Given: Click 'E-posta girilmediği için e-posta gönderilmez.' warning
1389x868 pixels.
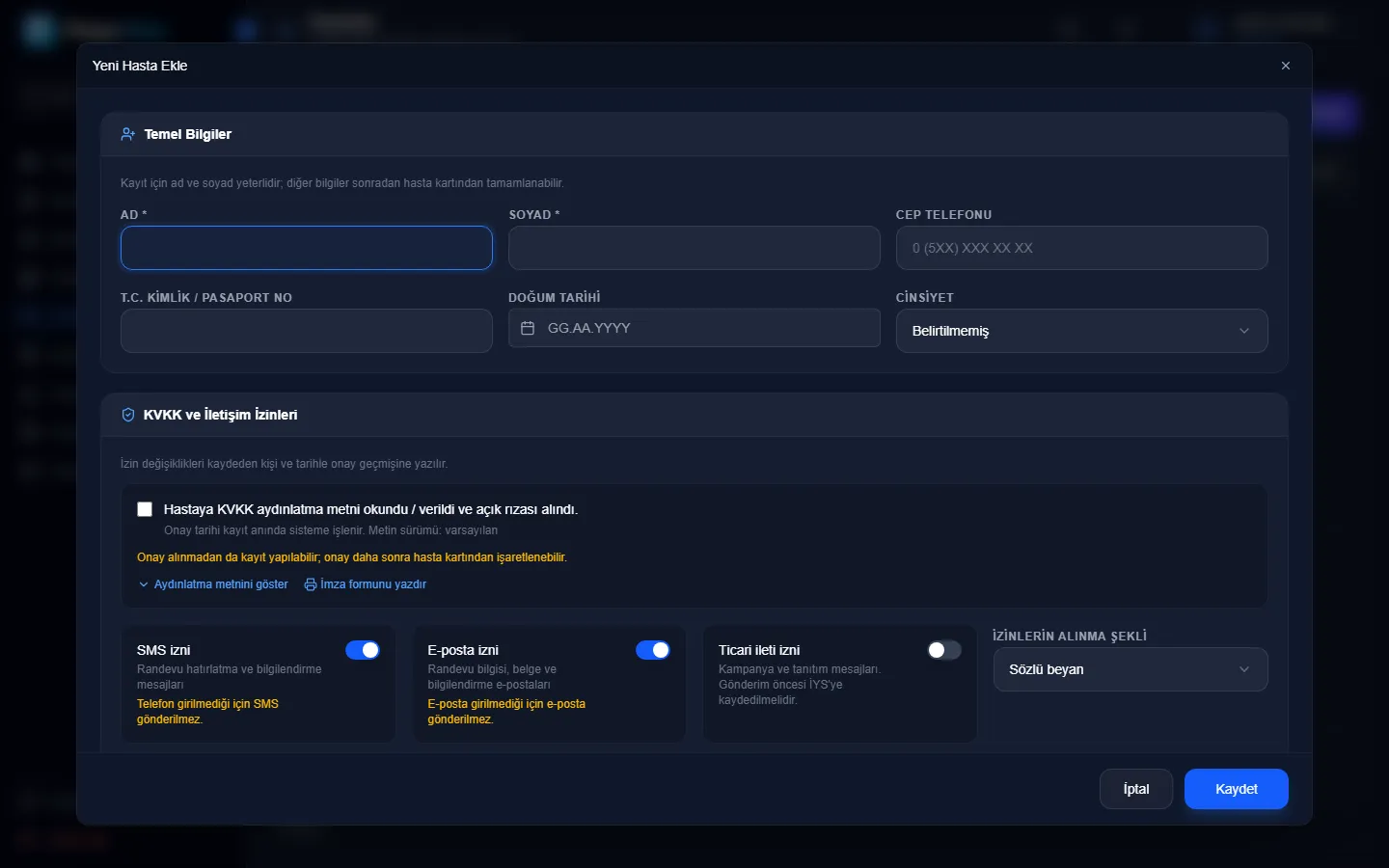Looking at the screenshot, I should (x=506, y=712).
